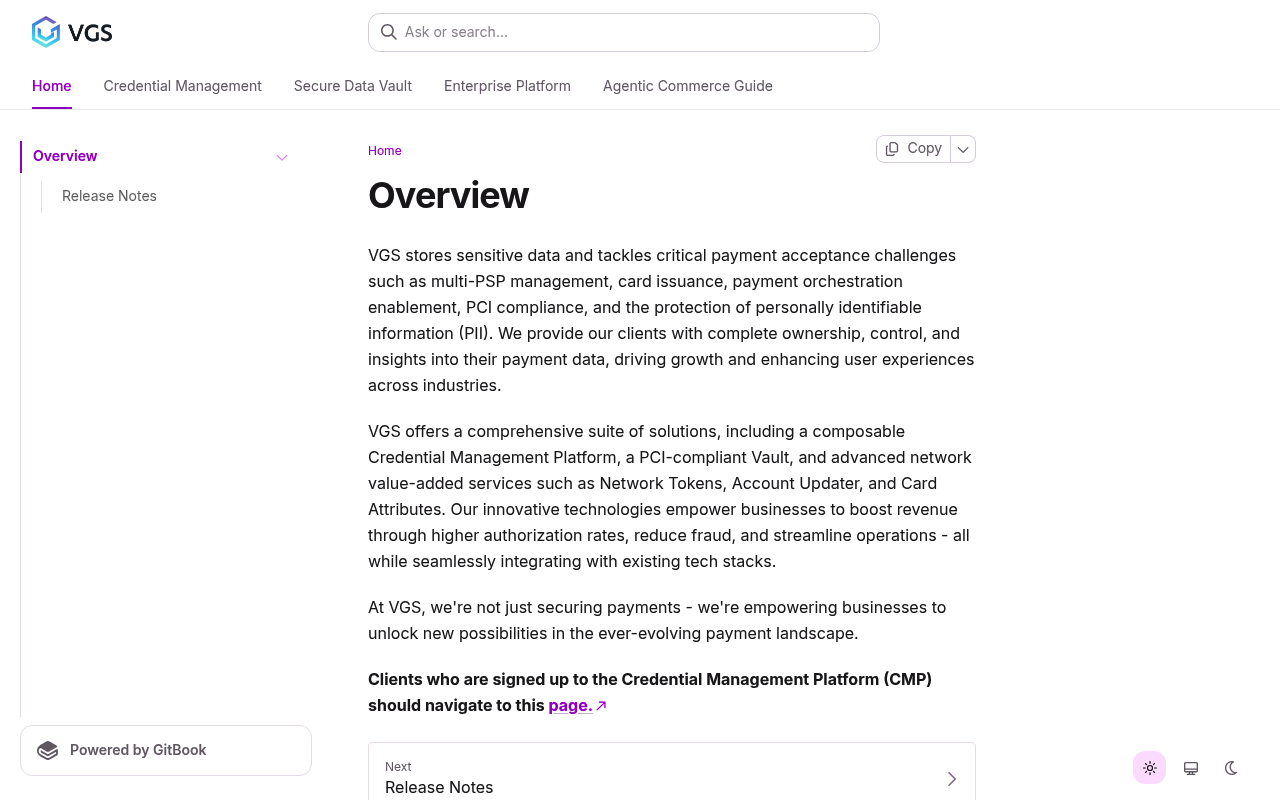This screenshot has height=800, width=1280.
Task: Switch to light theme sun icon
Action: tap(1150, 768)
